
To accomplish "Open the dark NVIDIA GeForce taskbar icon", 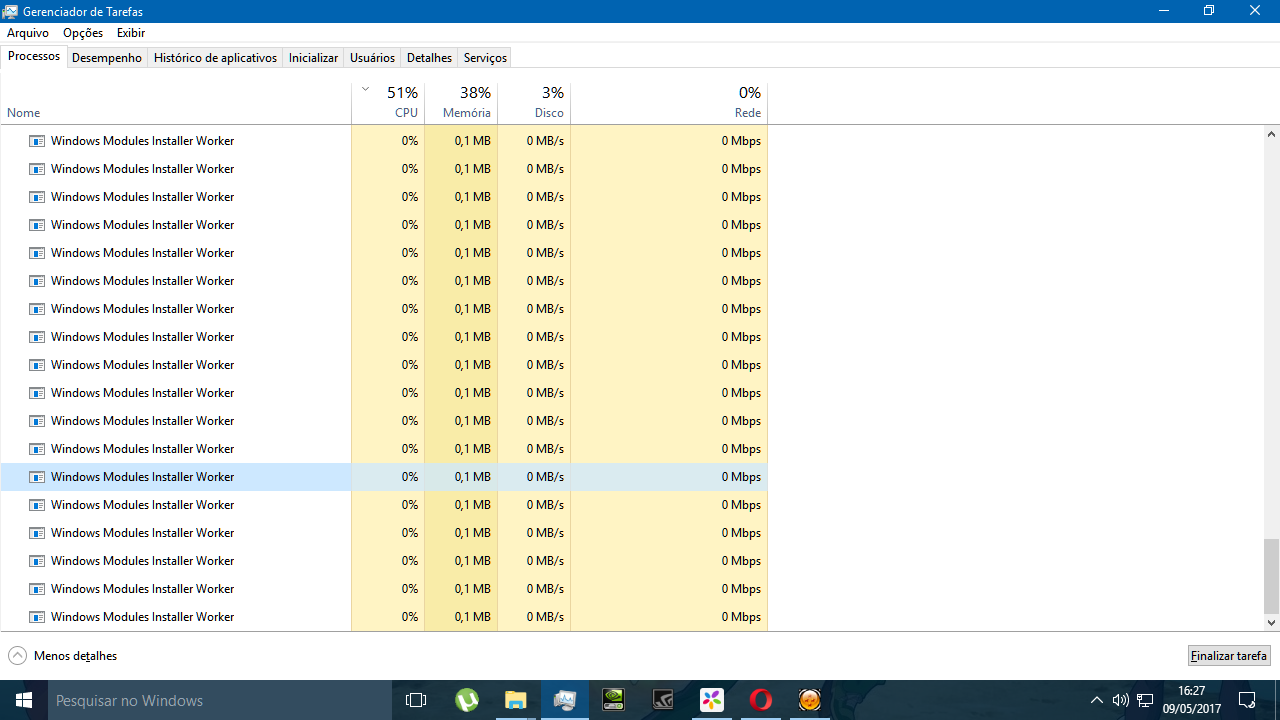I will click(662, 700).
